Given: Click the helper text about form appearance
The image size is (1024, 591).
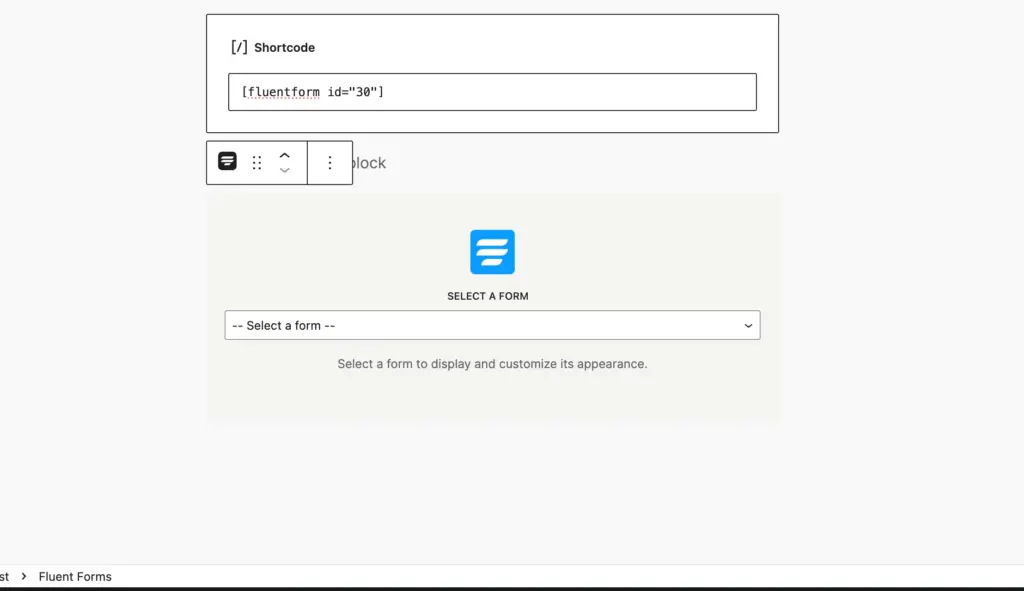Looking at the screenshot, I should pyautogui.click(x=491, y=363).
